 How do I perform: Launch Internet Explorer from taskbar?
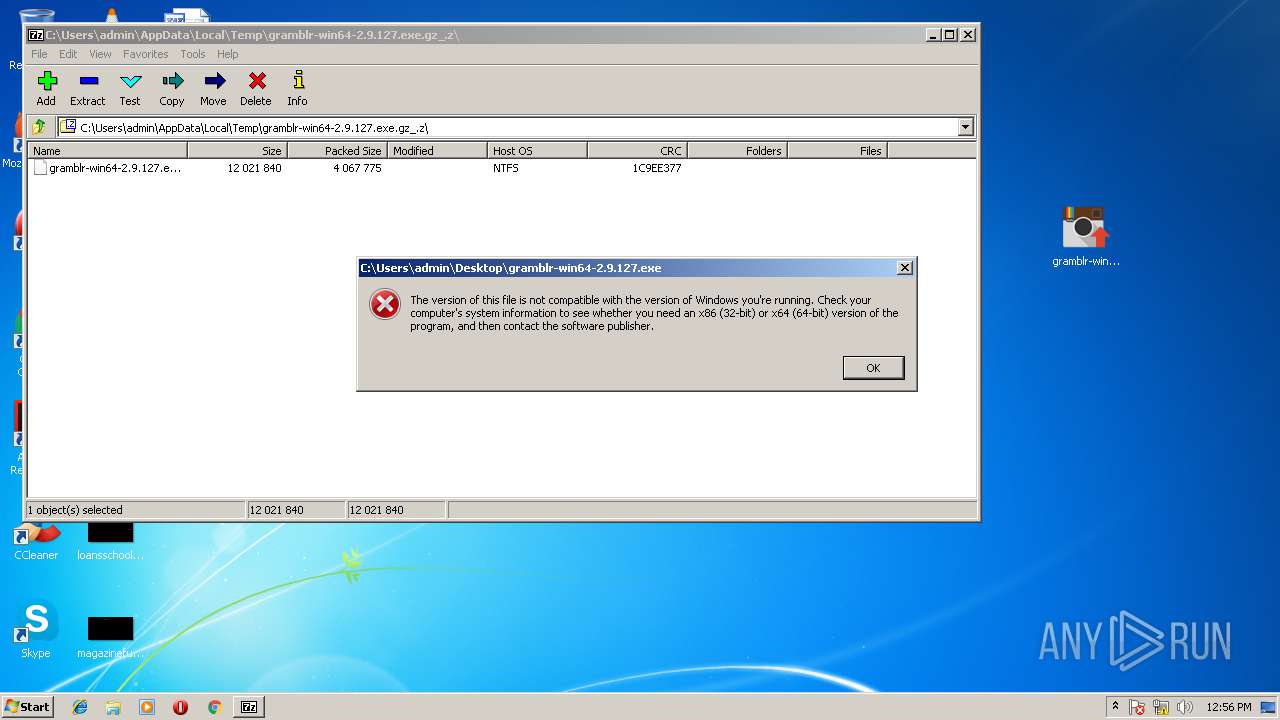[x=80, y=707]
